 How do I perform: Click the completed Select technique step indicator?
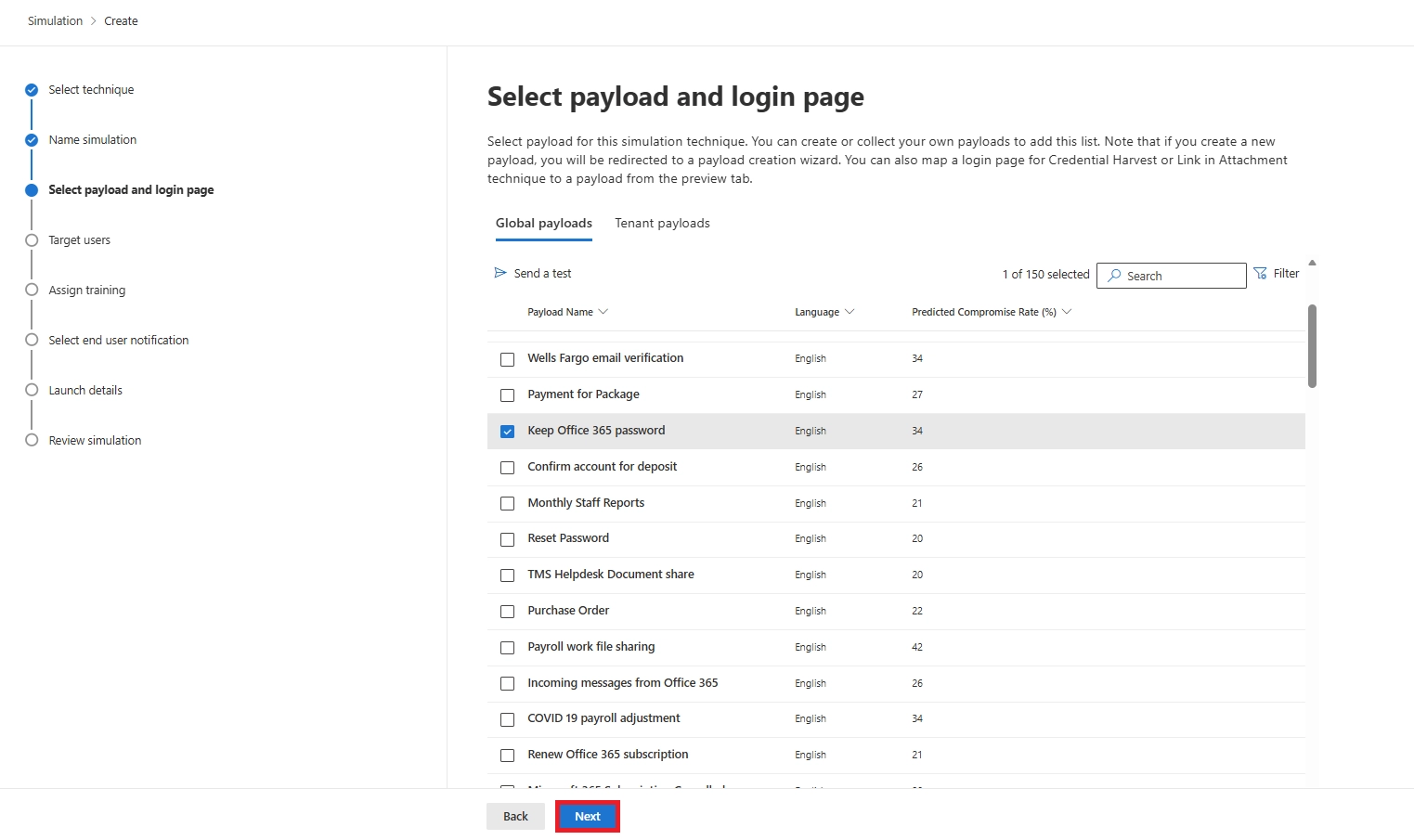31,89
